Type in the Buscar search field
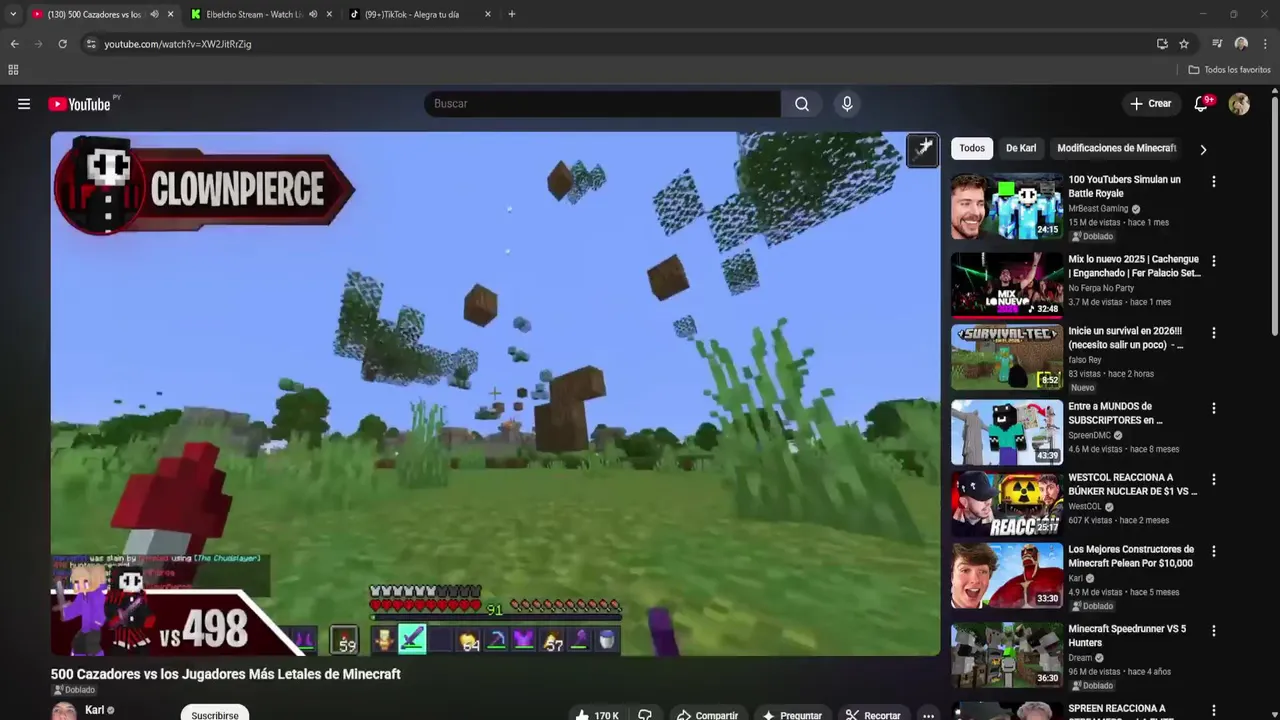1280x720 pixels. click(x=602, y=104)
